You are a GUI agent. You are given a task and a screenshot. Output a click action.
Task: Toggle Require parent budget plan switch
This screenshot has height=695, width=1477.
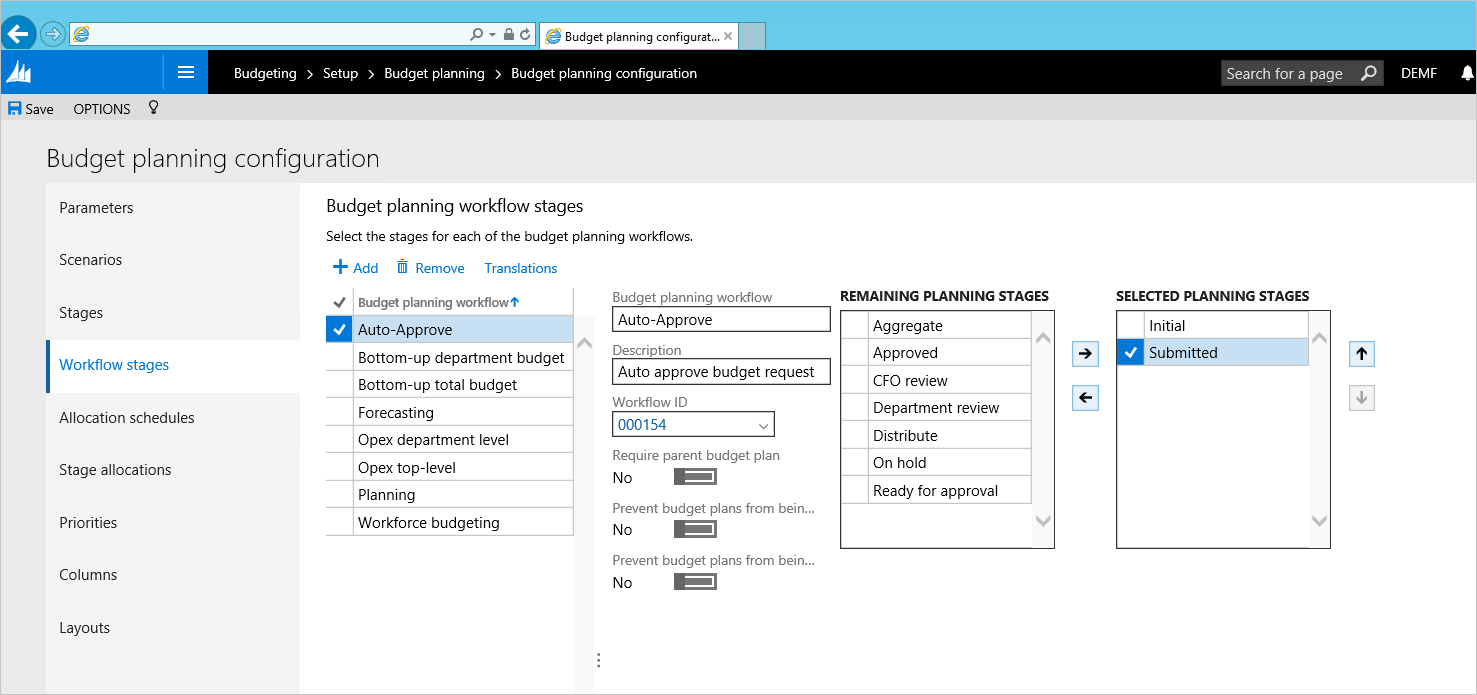695,477
